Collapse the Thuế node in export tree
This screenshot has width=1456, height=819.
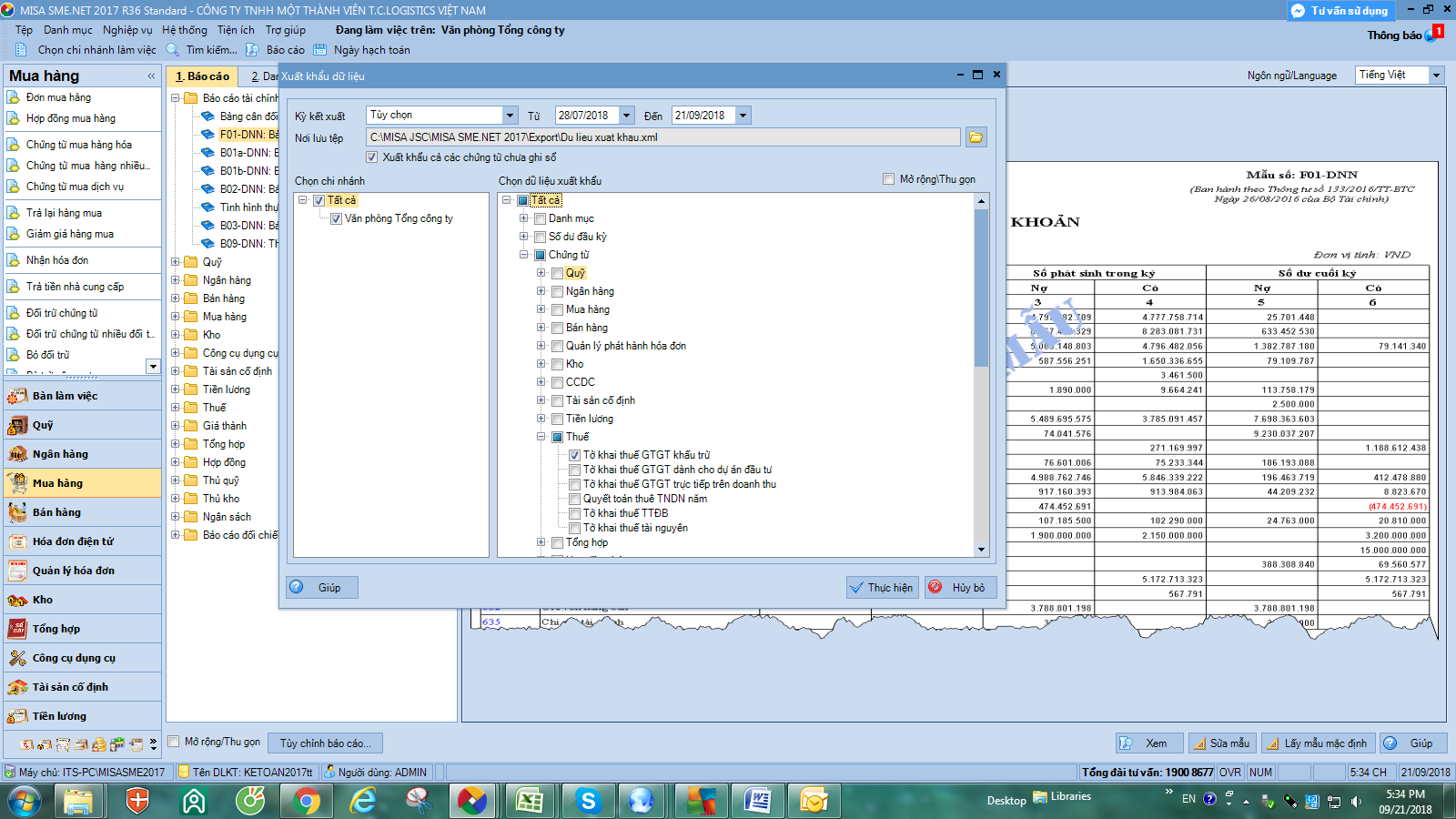pyautogui.click(x=541, y=437)
